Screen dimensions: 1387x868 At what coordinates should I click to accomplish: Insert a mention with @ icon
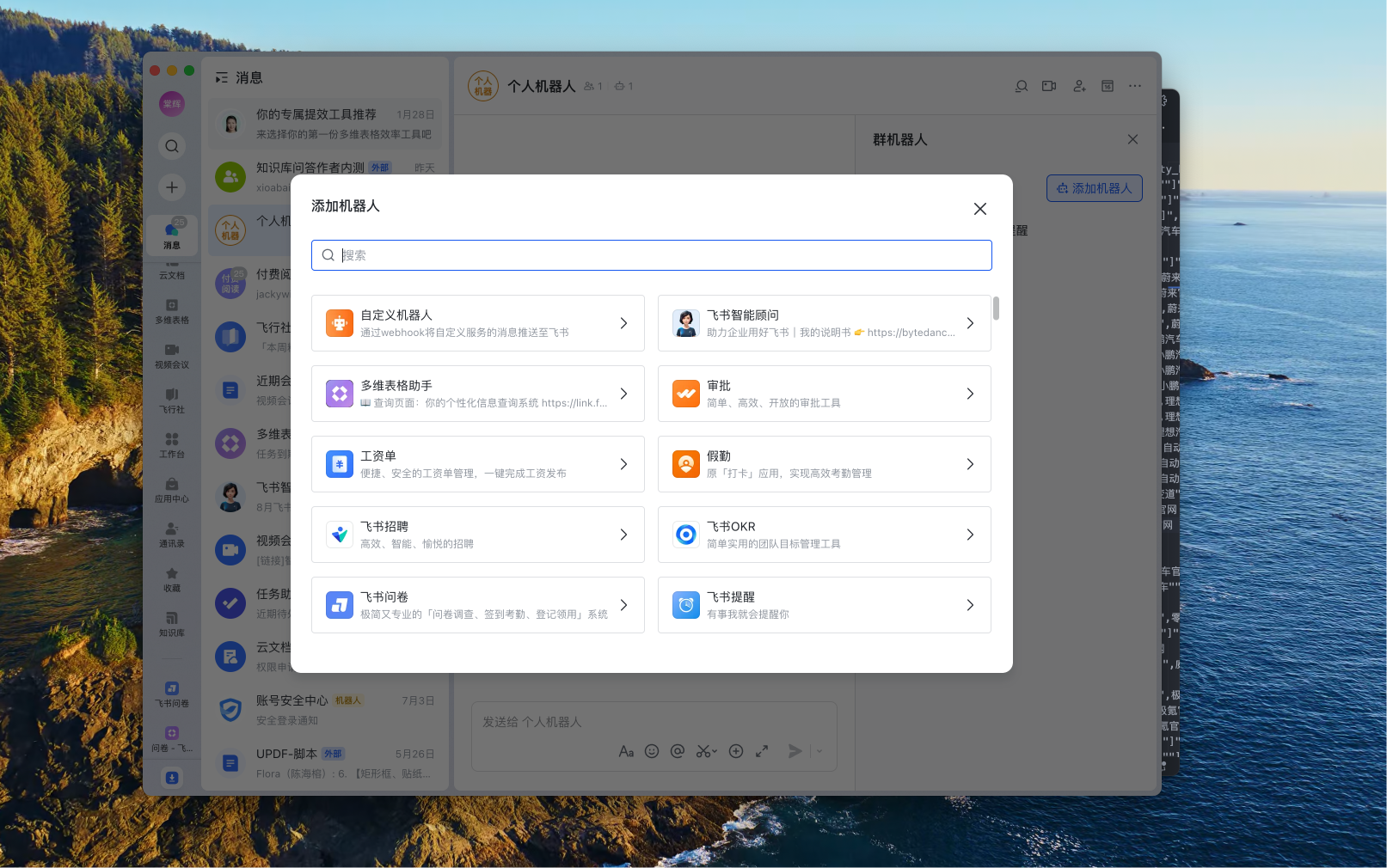678,751
